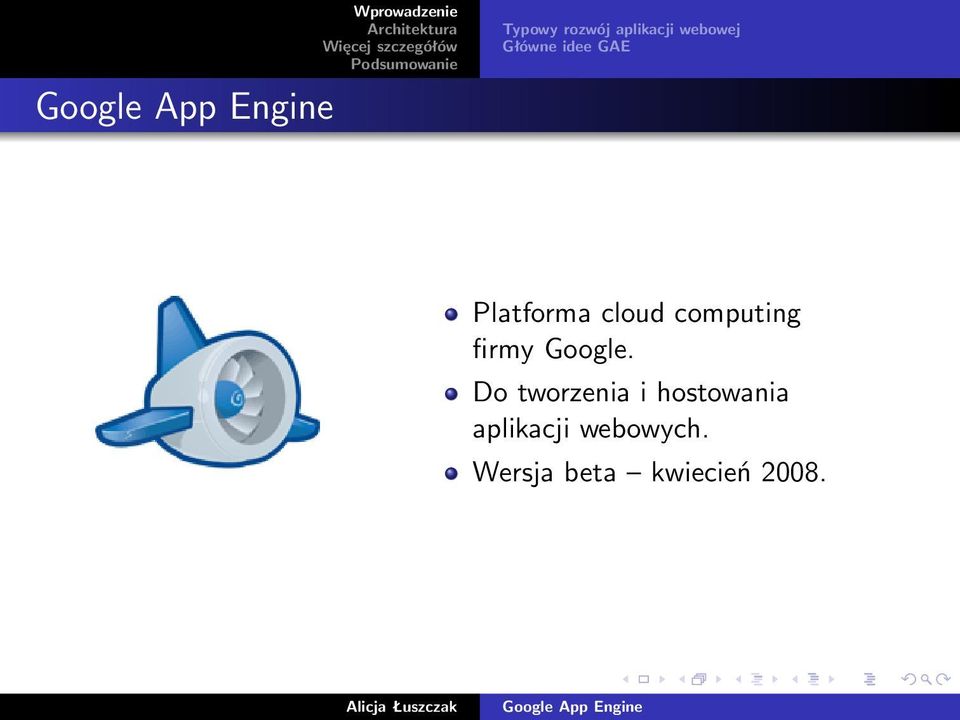The height and width of the screenshot is (720, 960).
Task: Click the magnifier search icon
Action: point(926,680)
